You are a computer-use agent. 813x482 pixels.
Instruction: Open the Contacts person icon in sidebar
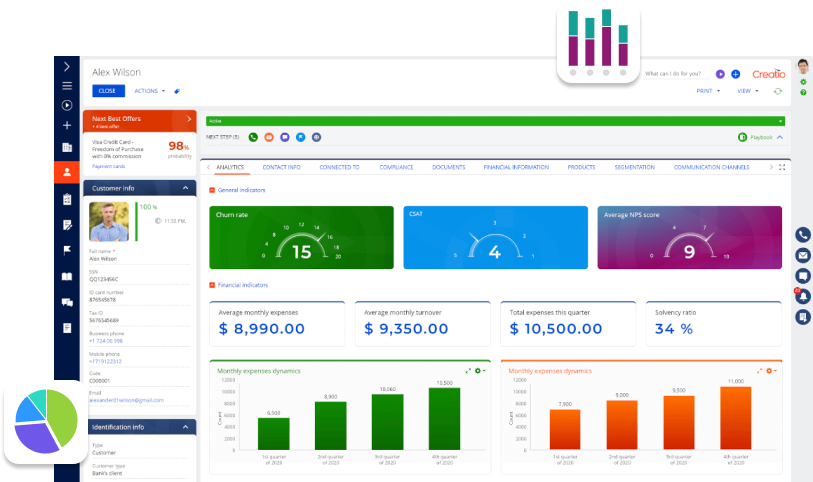(x=67, y=172)
